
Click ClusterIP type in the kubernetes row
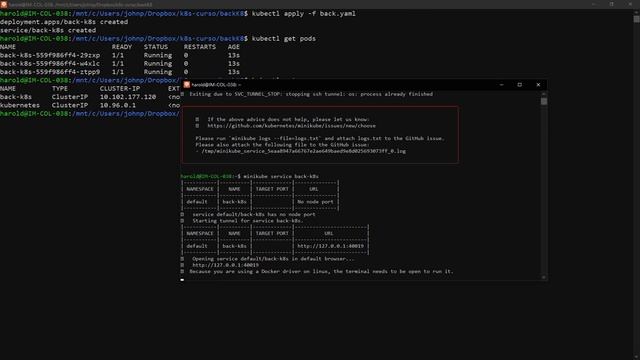[70, 105]
